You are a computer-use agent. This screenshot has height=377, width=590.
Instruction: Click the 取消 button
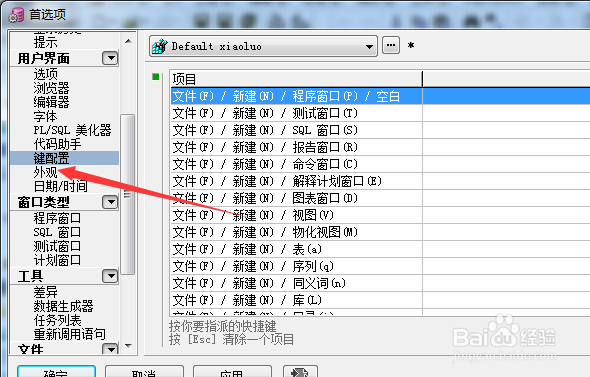(x=144, y=371)
